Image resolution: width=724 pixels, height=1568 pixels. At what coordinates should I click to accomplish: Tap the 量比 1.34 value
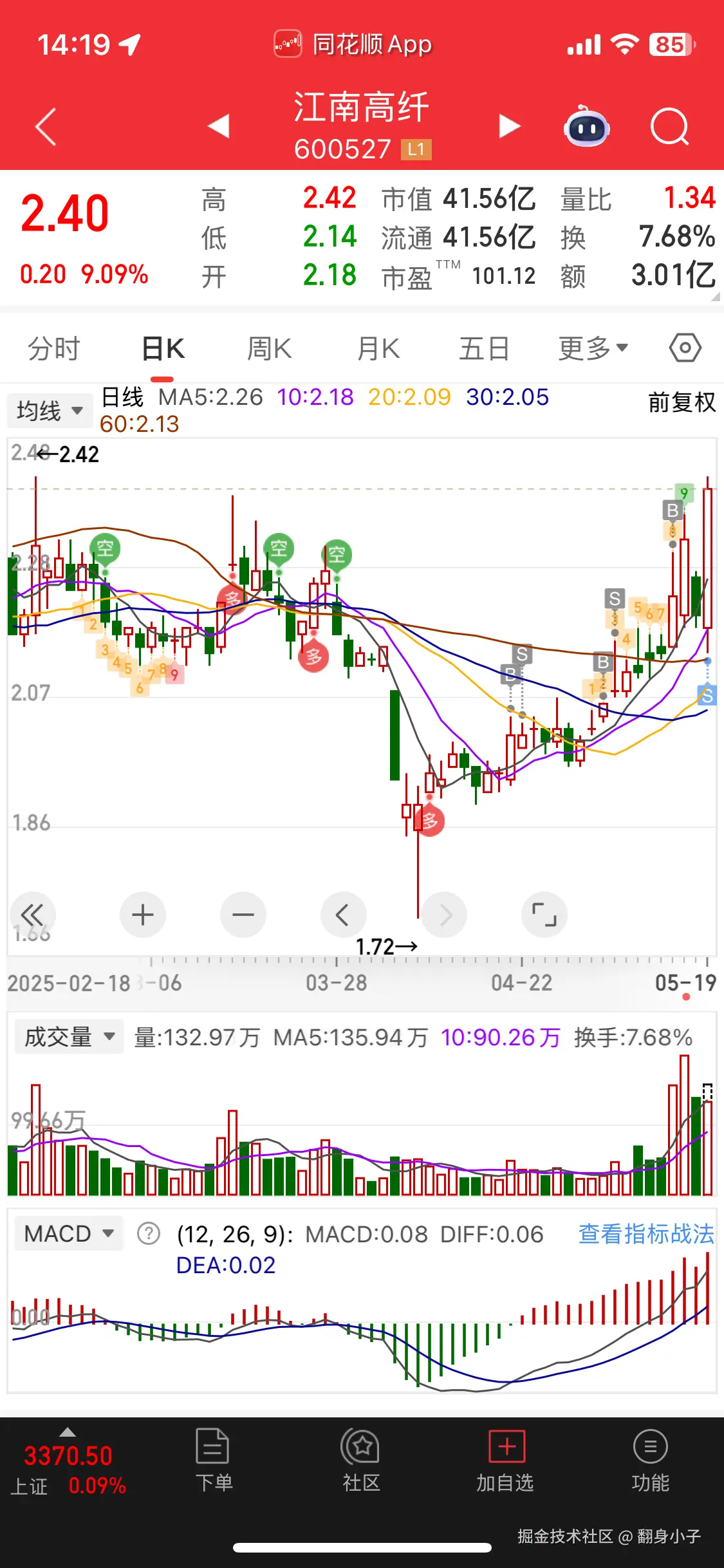coord(638,199)
